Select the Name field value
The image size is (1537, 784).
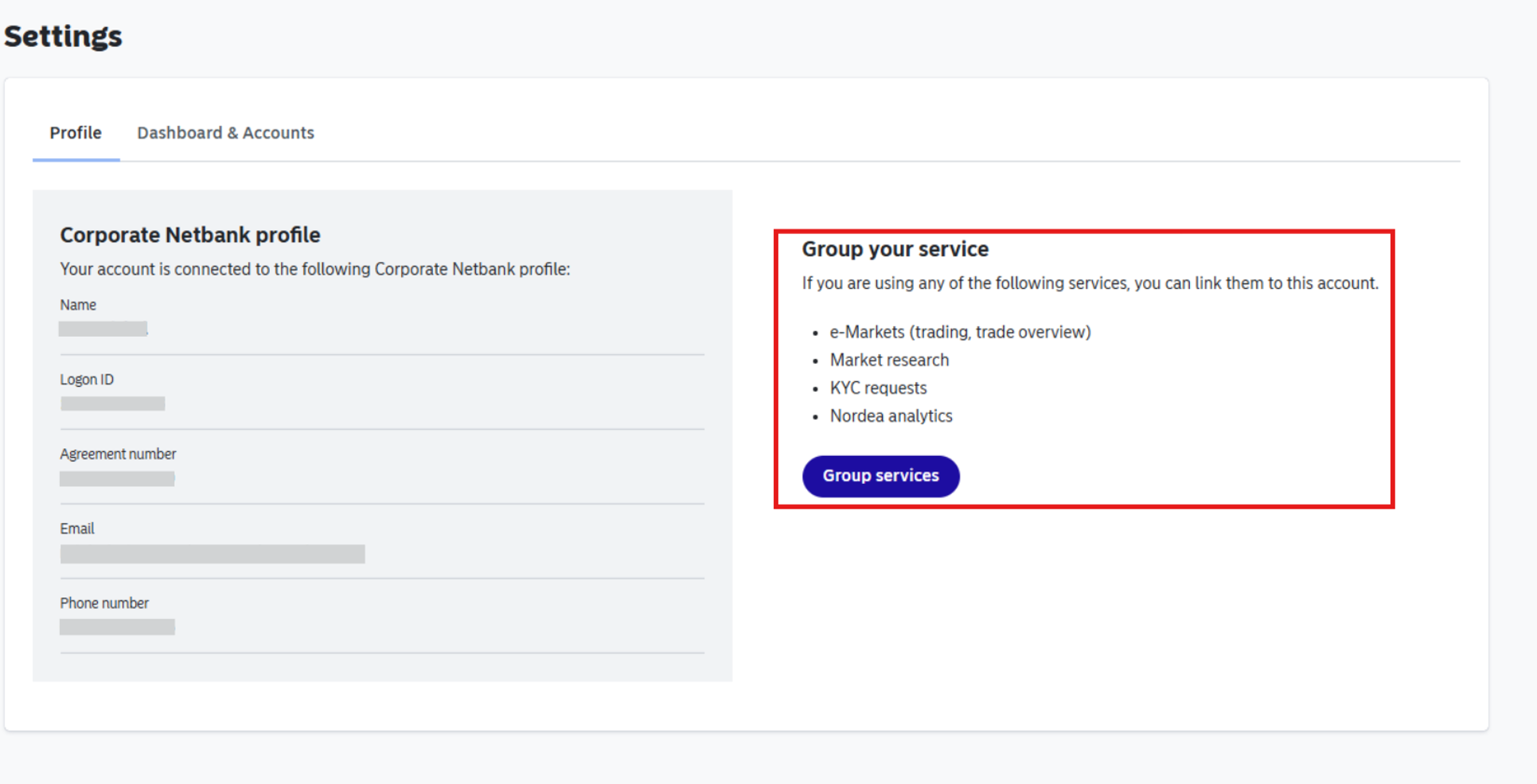coord(103,329)
